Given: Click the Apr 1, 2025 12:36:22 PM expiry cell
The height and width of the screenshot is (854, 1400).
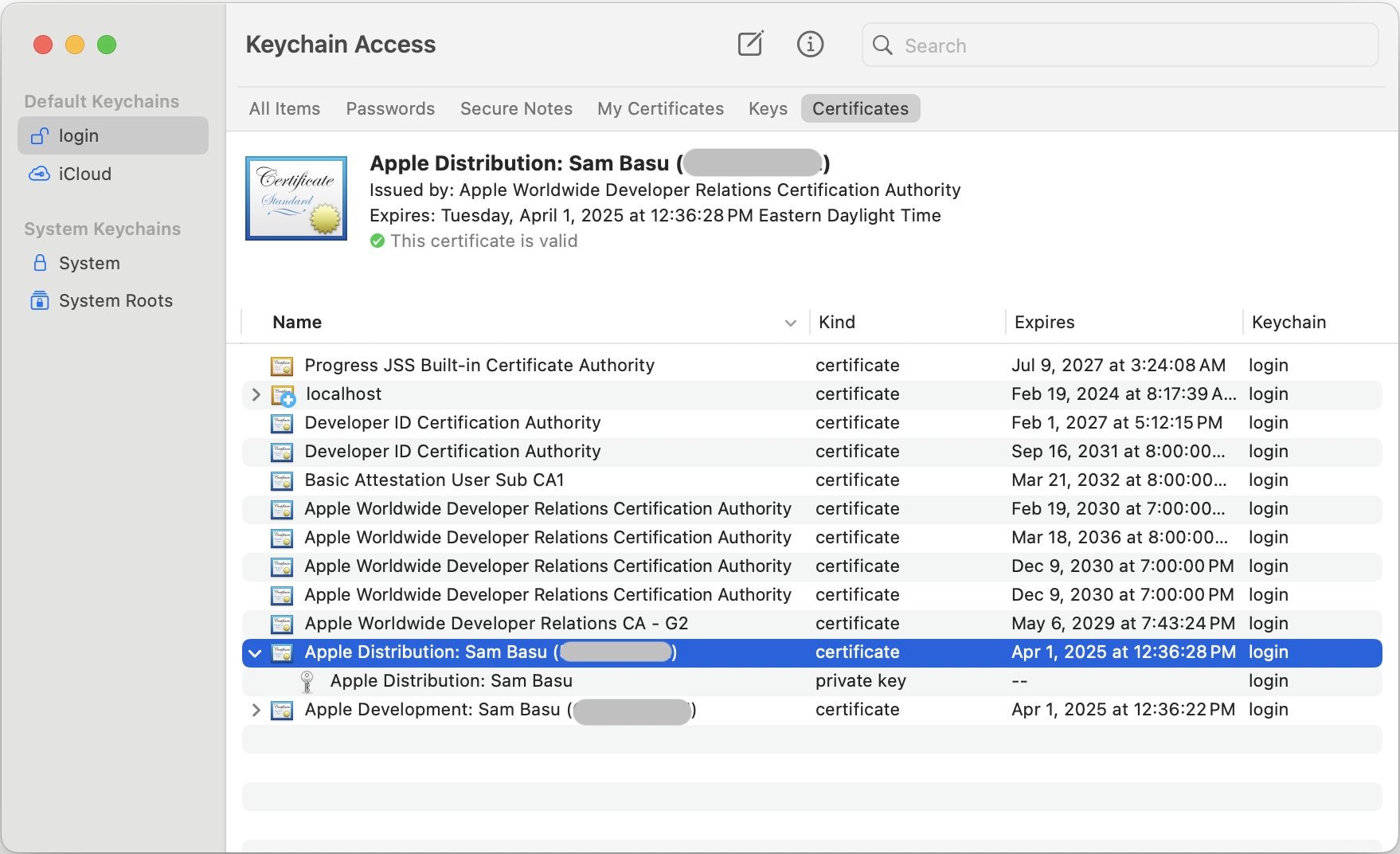Looking at the screenshot, I should 1123,710.
